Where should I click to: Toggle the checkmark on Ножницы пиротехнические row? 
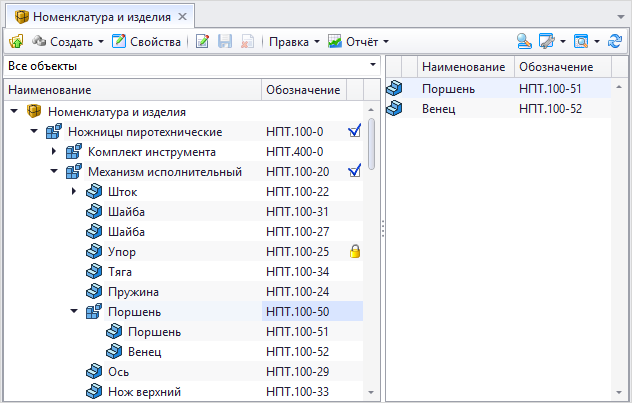pos(354,132)
